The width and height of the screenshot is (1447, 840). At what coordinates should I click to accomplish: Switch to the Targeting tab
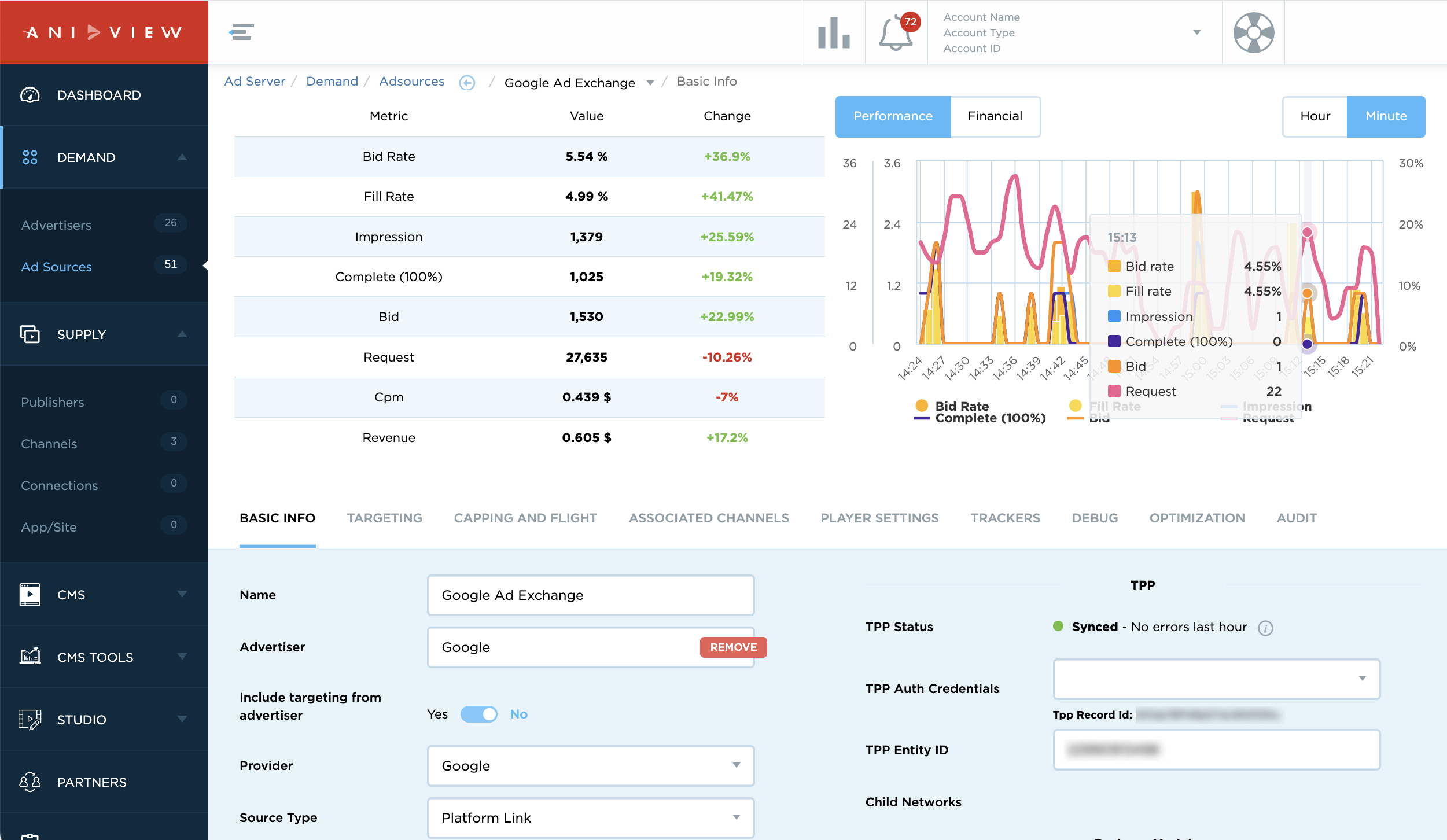pyautogui.click(x=384, y=518)
